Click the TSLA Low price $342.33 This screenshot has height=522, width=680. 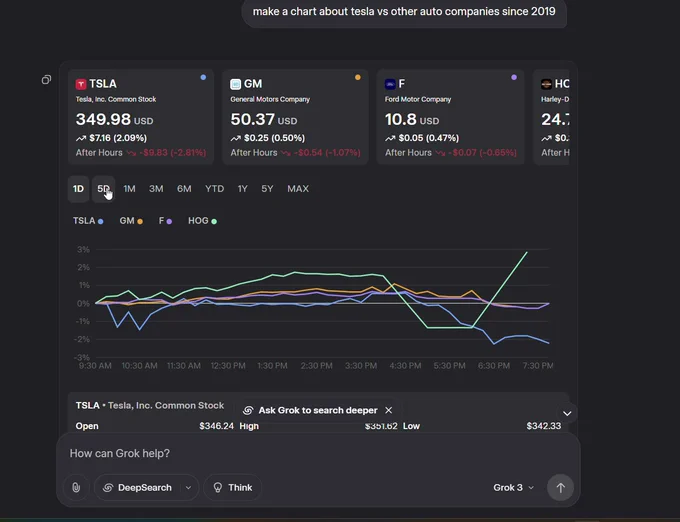tap(543, 426)
